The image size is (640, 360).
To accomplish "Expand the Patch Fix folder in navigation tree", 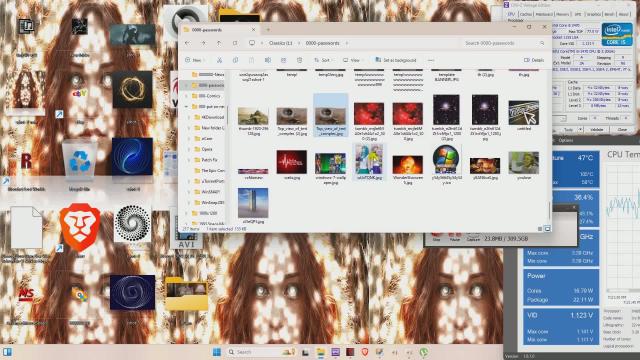I will tap(188, 160).
